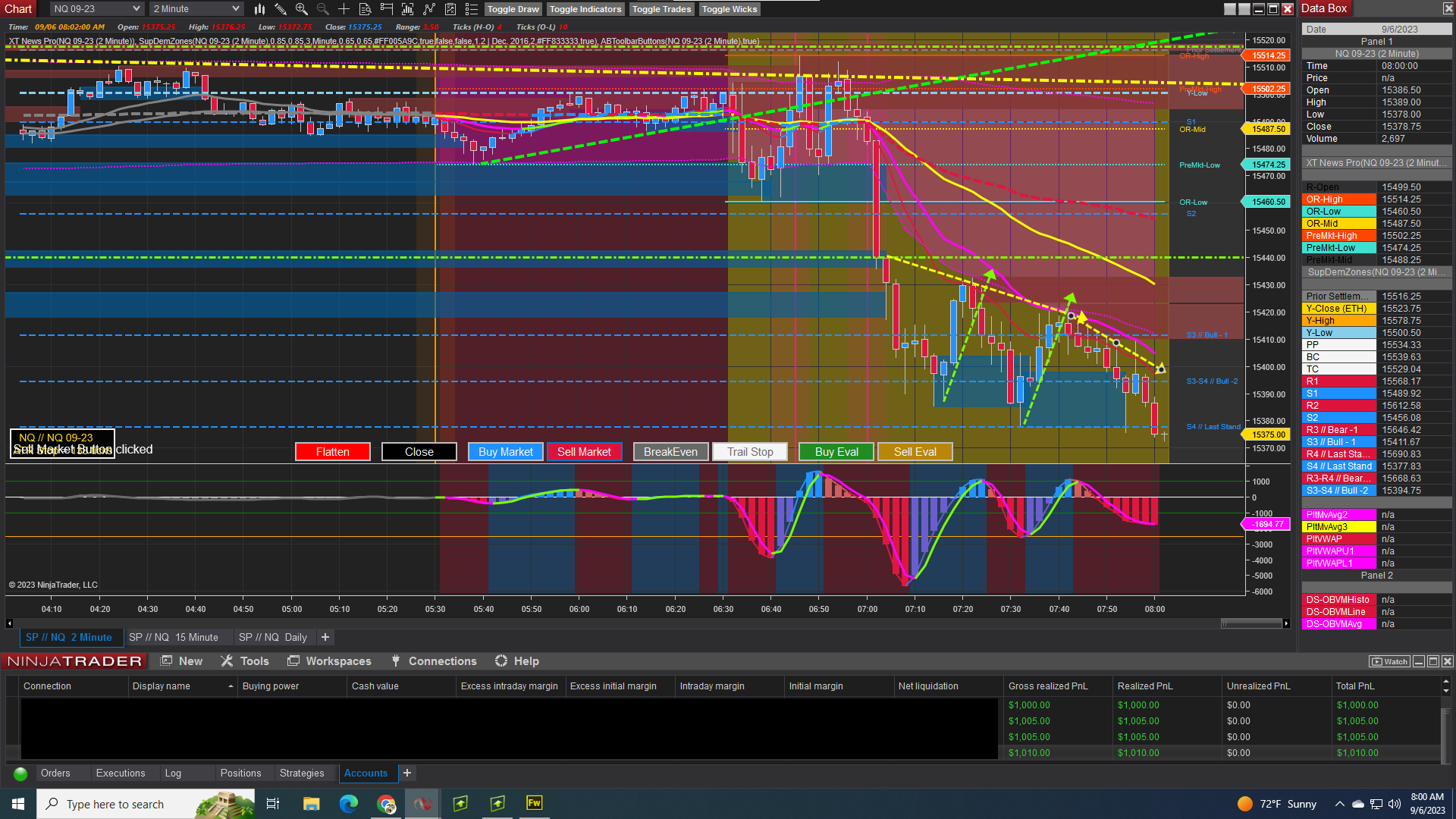
Task: Sort by Display name column arrow
Action: (x=231, y=686)
